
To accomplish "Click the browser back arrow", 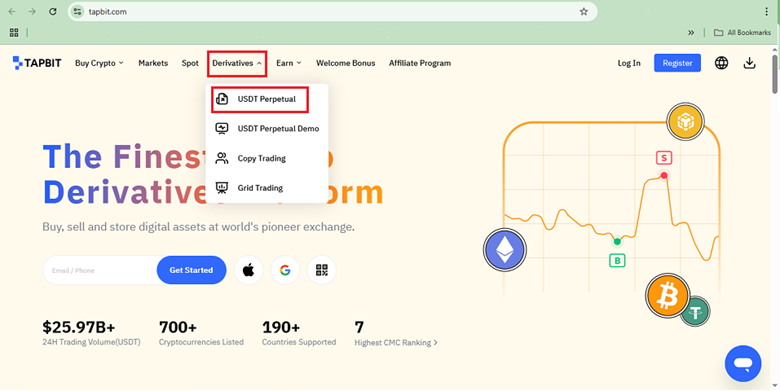I will tap(12, 11).
